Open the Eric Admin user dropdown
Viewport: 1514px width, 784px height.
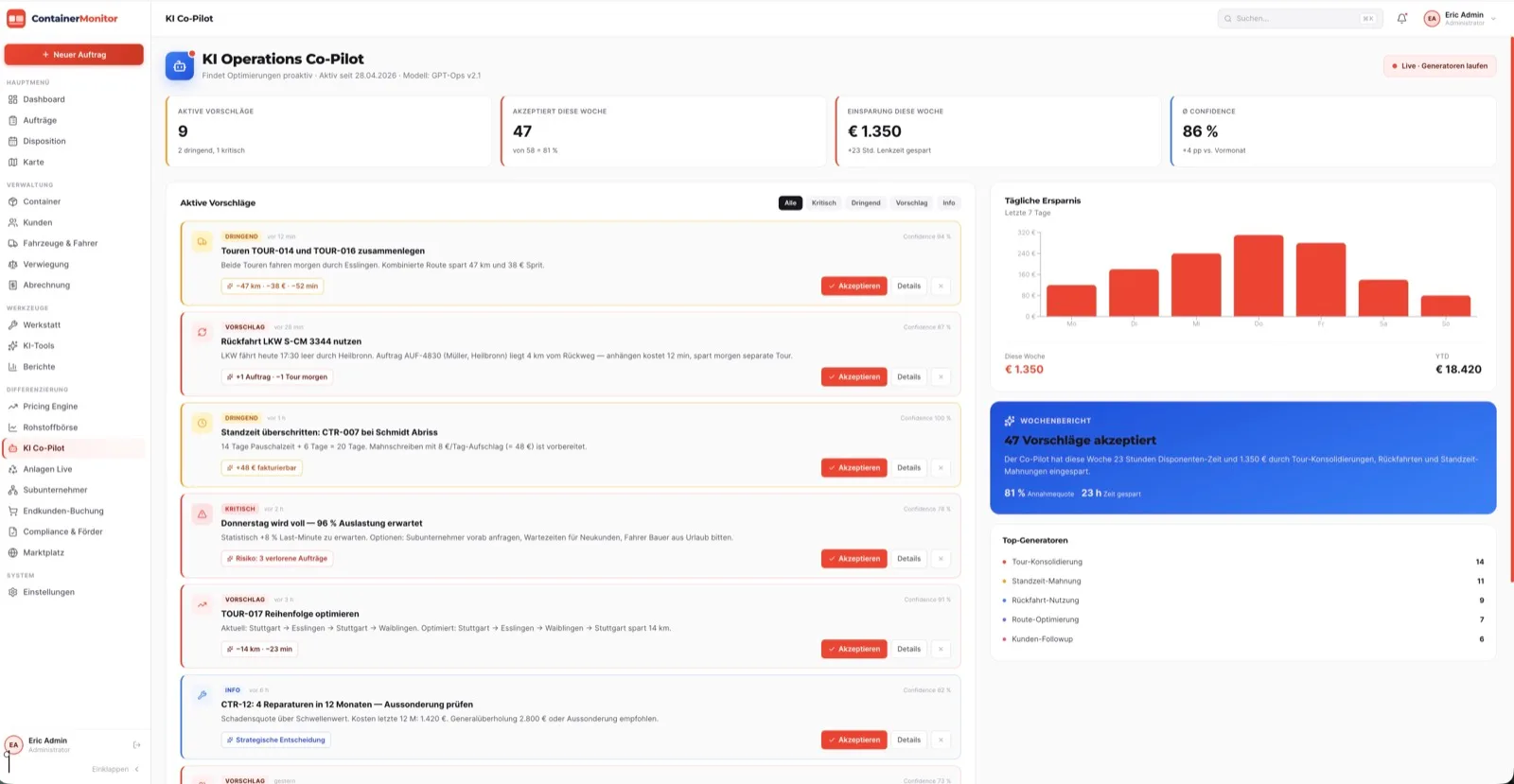(1461, 18)
